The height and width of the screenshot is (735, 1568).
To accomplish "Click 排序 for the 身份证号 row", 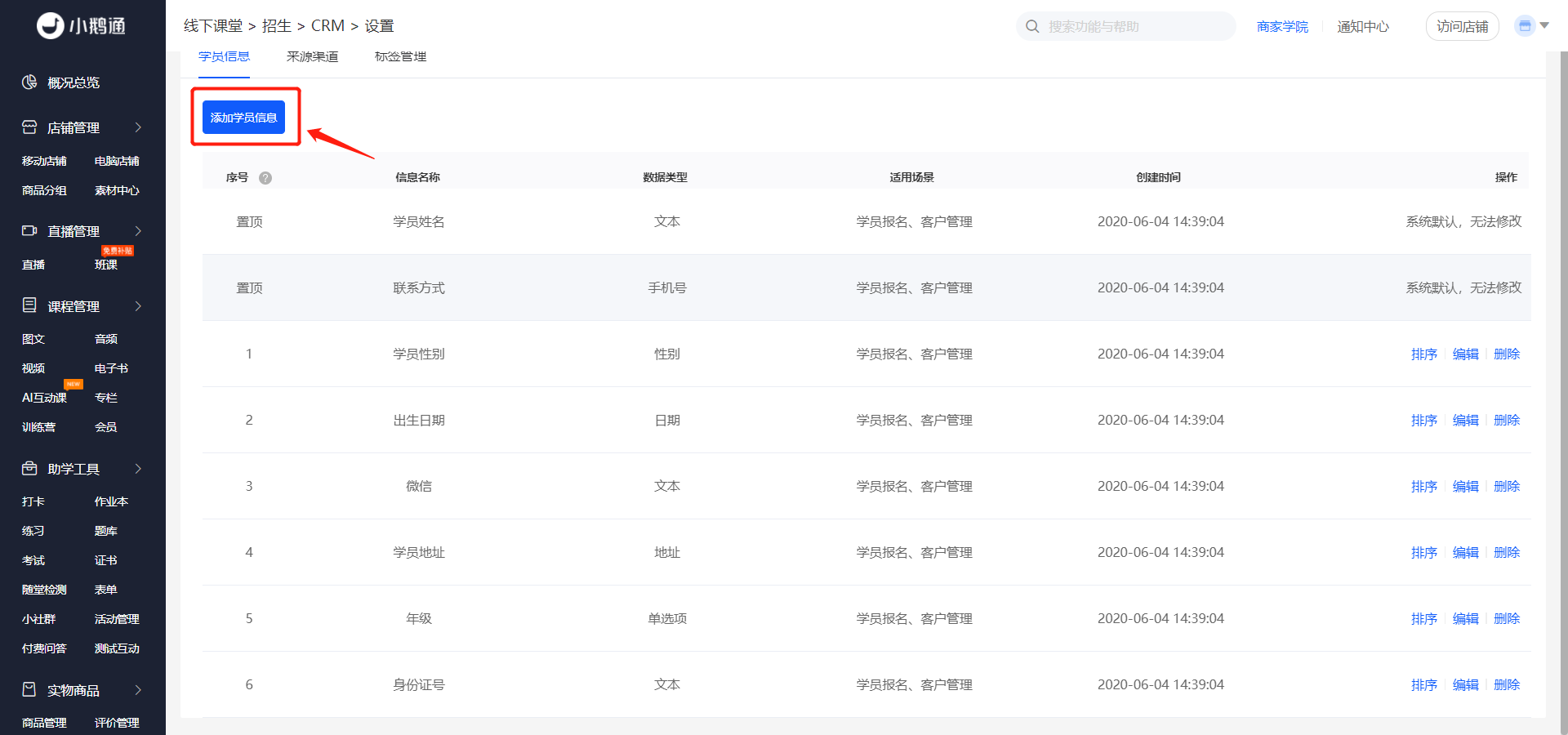I will click(x=1424, y=684).
